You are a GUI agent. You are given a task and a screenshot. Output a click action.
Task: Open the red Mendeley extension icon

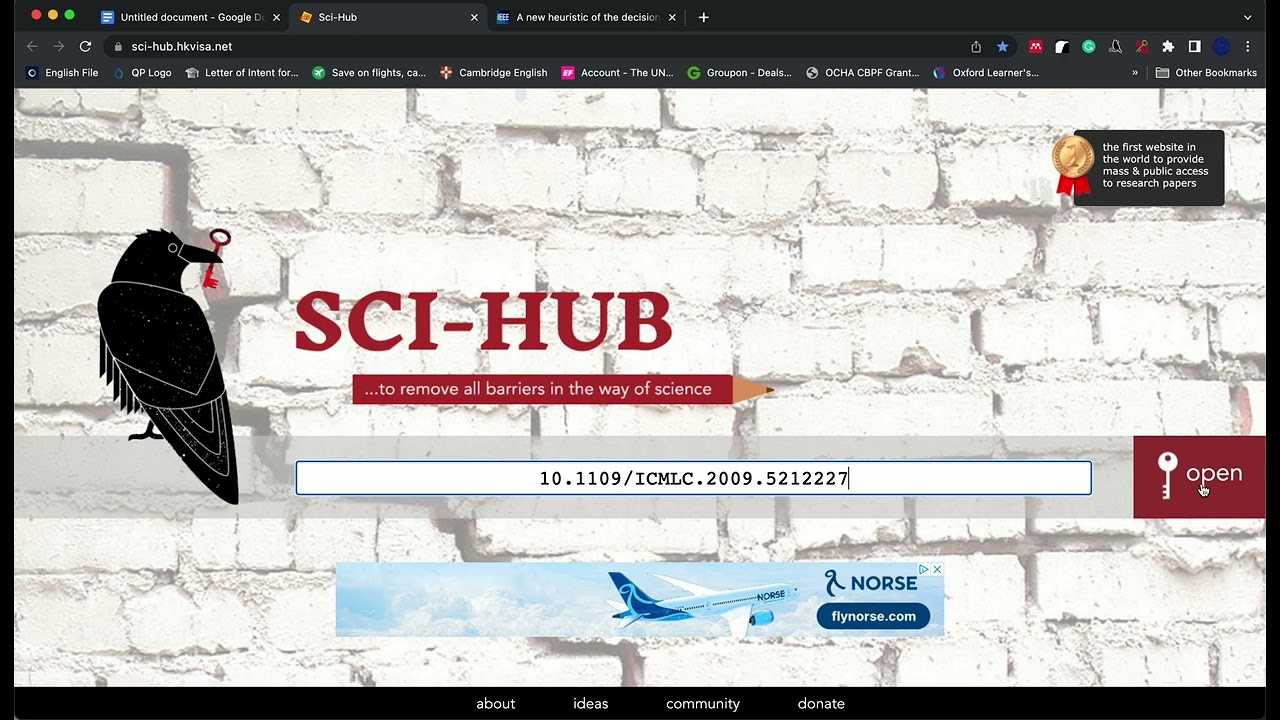click(1036, 46)
